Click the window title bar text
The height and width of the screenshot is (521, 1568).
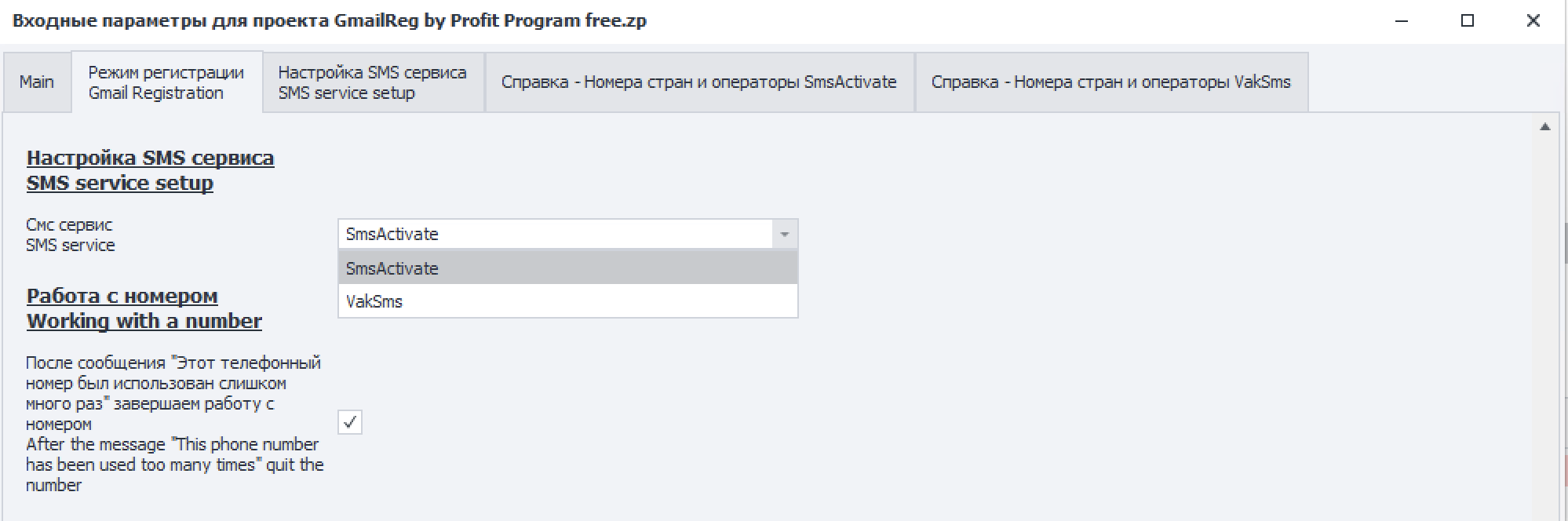pos(330,21)
